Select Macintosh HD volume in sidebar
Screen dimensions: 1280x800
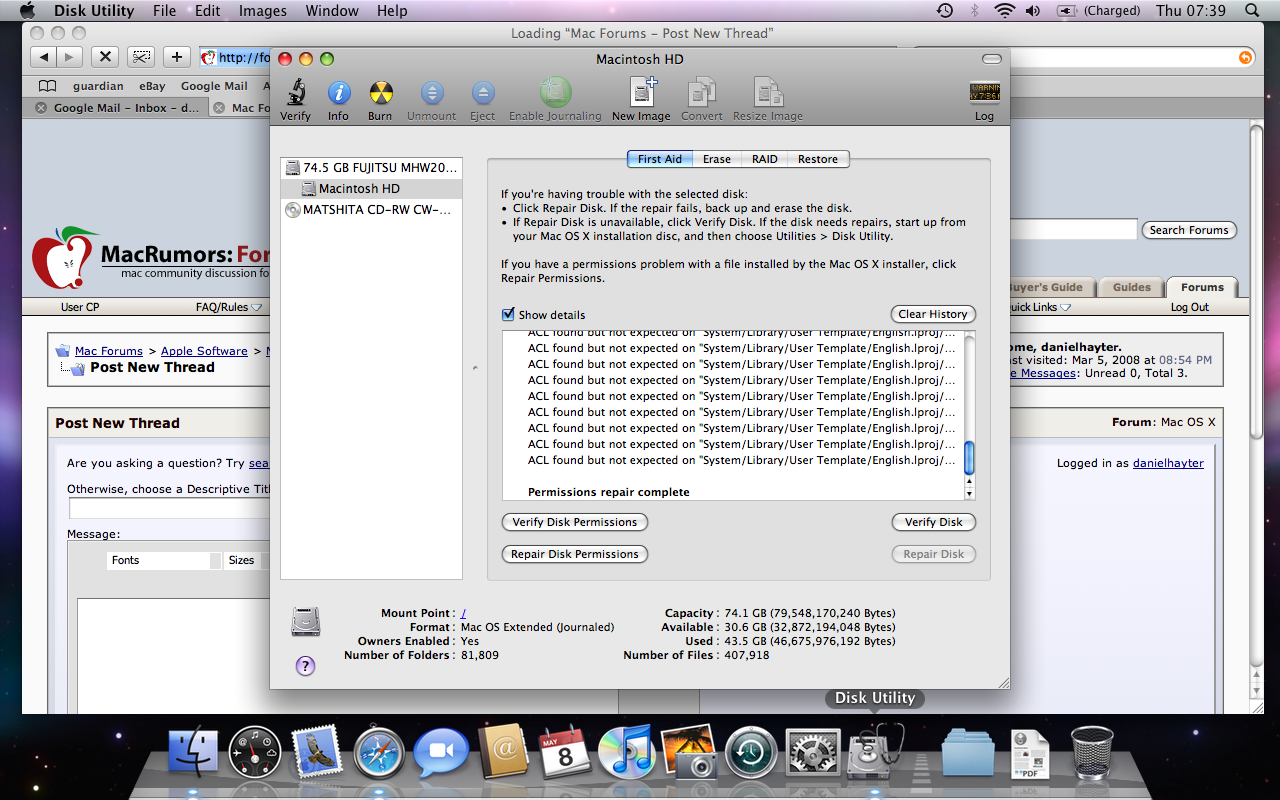[372, 189]
